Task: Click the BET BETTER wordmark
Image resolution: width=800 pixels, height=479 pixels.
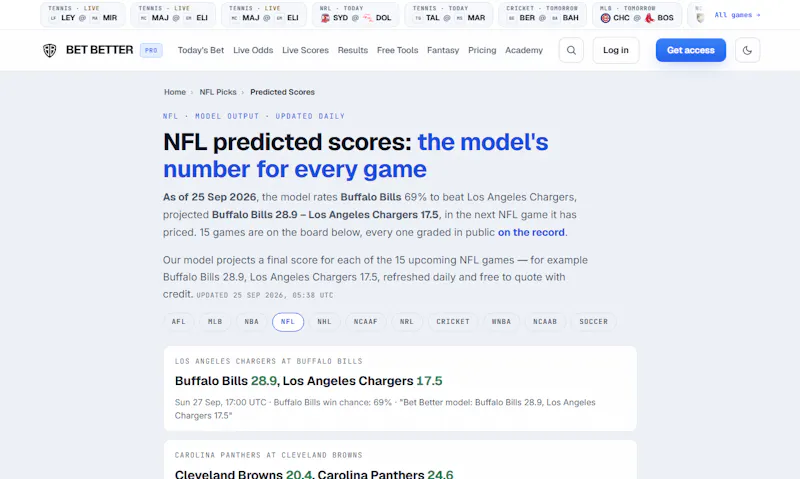Action: pos(99,50)
